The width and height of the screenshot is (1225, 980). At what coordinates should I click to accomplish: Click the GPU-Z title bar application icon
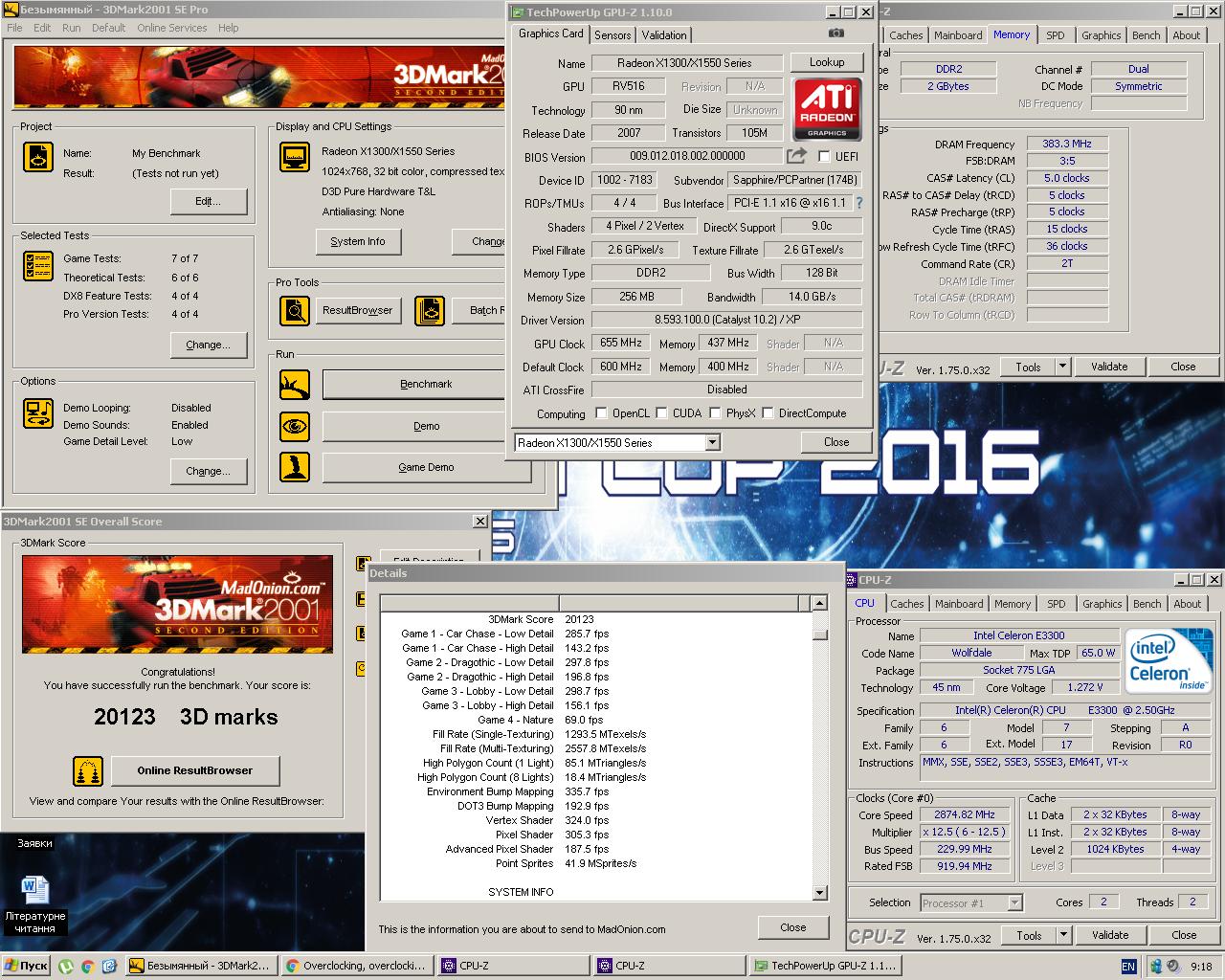point(518,12)
